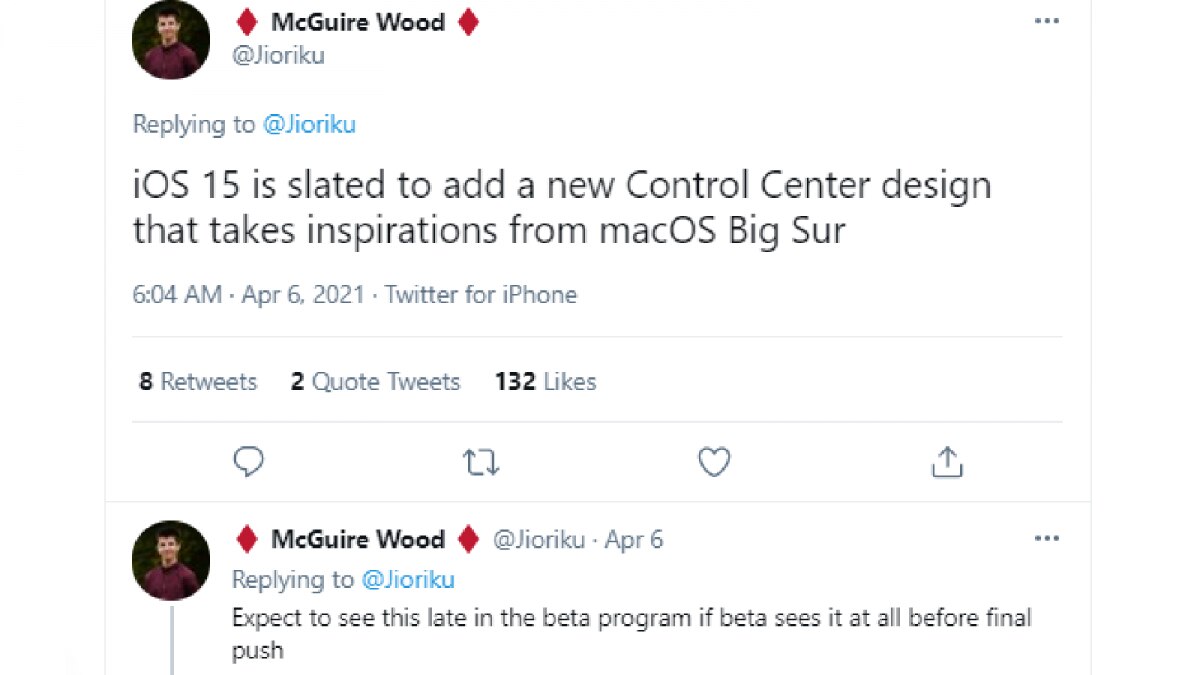Click main tweet profile avatar
The width and height of the screenshot is (1200, 675).
[x=171, y=40]
